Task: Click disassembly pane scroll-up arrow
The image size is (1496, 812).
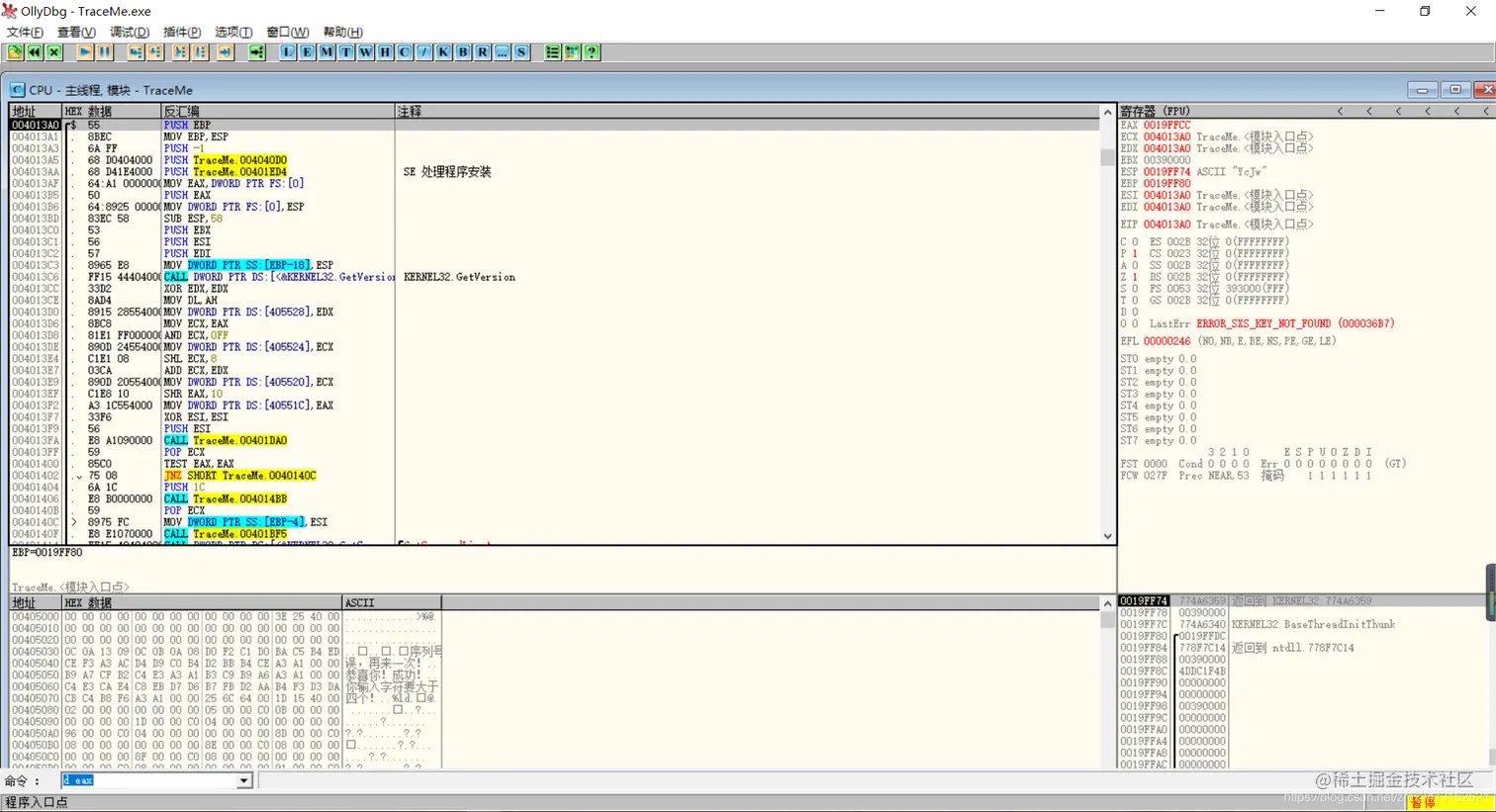Action: click(x=1107, y=112)
